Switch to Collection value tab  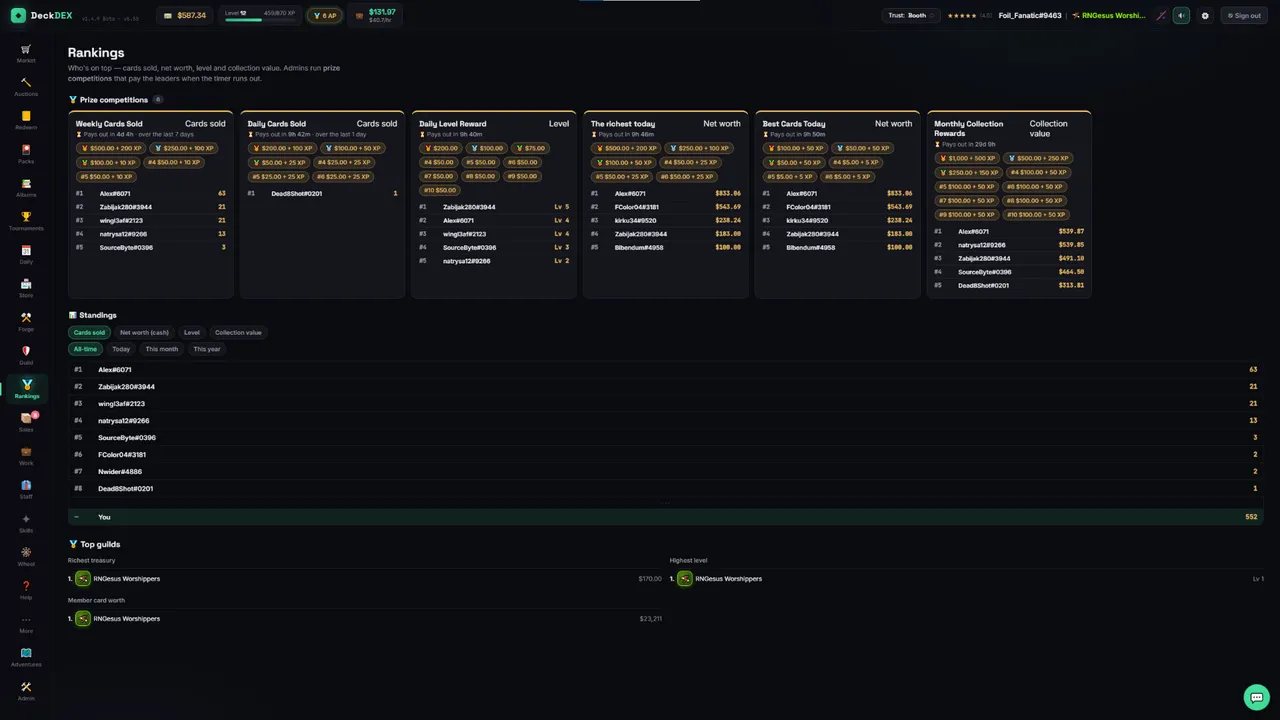click(x=238, y=332)
